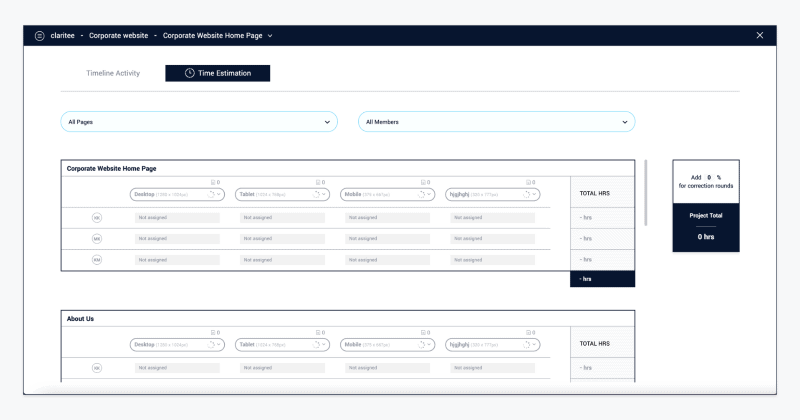
Task: Click the comment count icon above Desktop in Home Page
Action: click(x=214, y=182)
